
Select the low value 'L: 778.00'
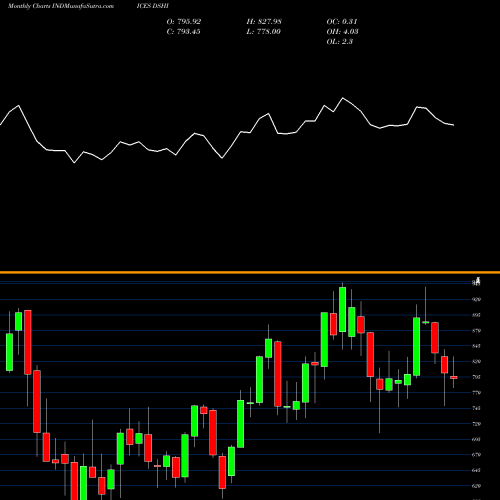tap(263, 32)
